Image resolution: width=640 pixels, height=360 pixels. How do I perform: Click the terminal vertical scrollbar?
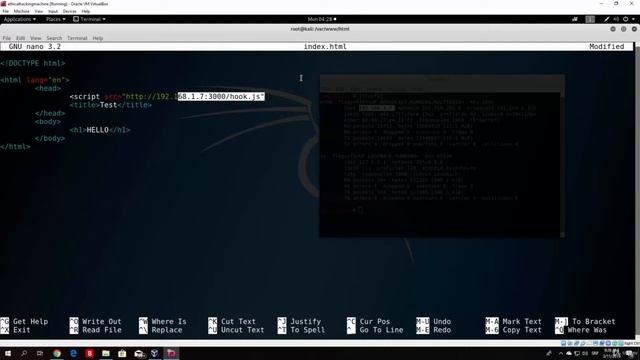pyautogui.click(x=637, y=192)
